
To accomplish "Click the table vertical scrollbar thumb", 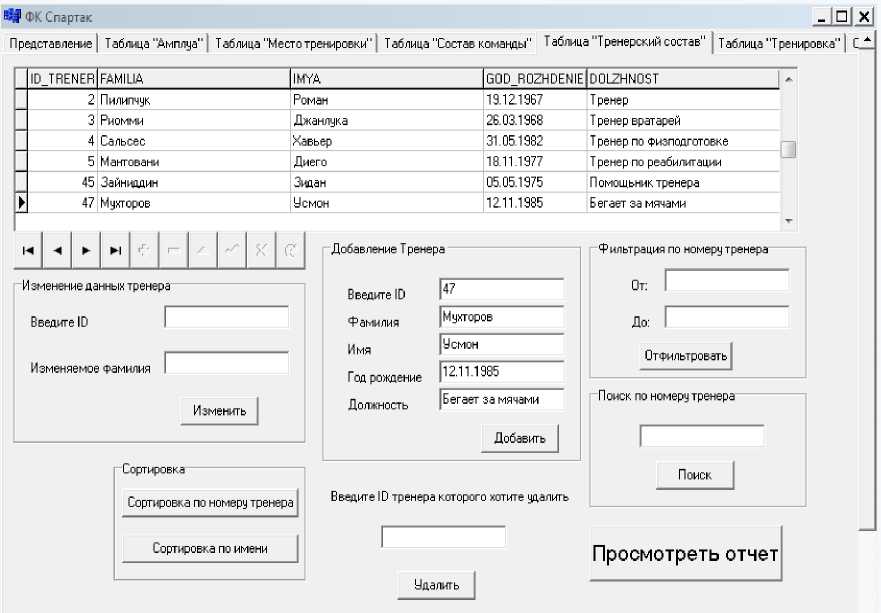I will pos(788,149).
